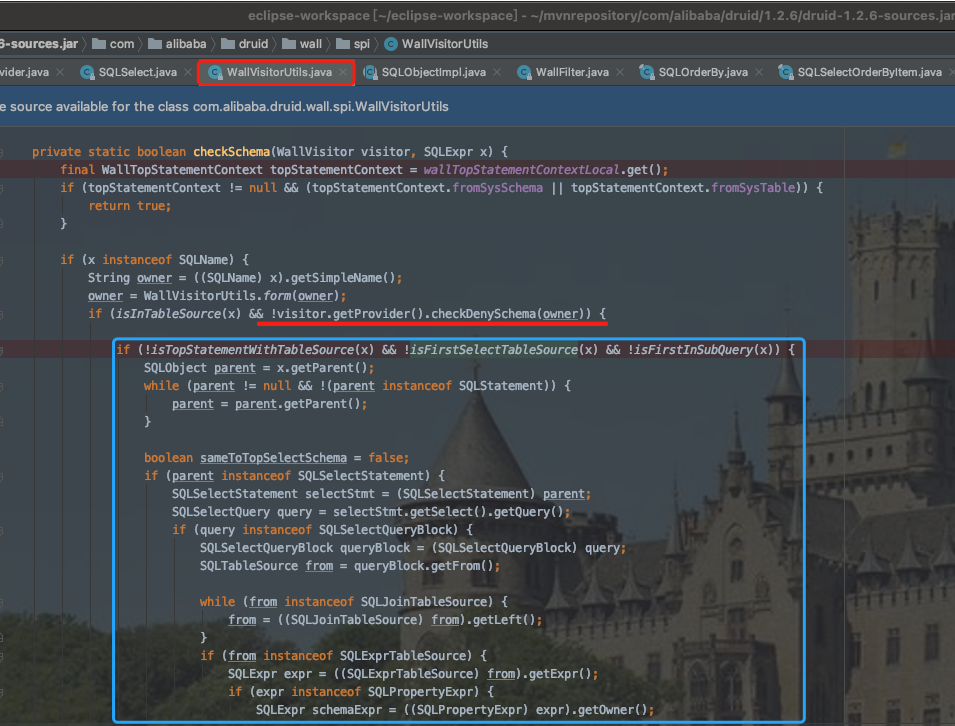Click the class icon on SQLSelect.java tab
The width and height of the screenshot is (955, 726).
point(88,72)
